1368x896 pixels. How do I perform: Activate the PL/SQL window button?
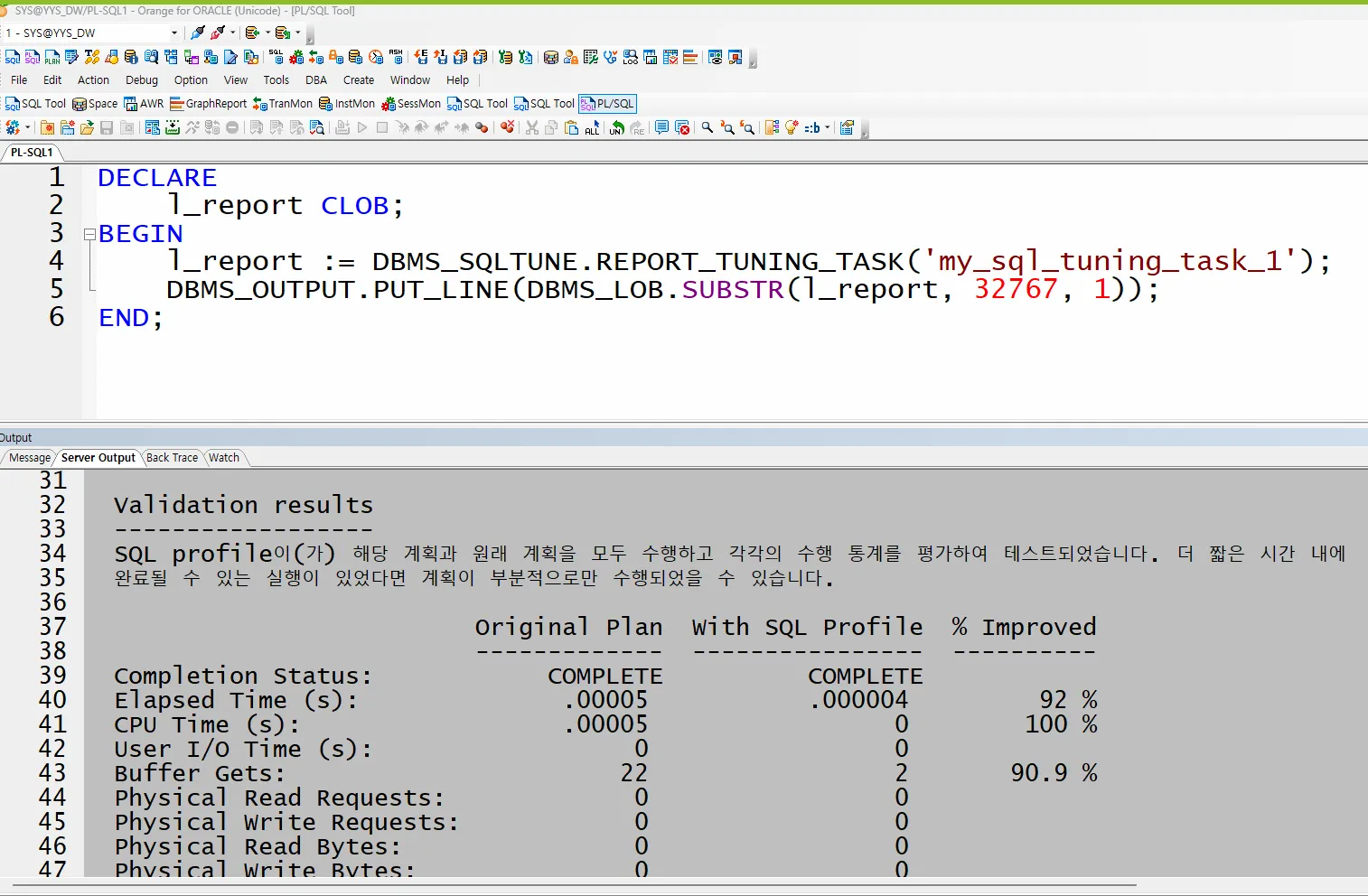(x=607, y=104)
